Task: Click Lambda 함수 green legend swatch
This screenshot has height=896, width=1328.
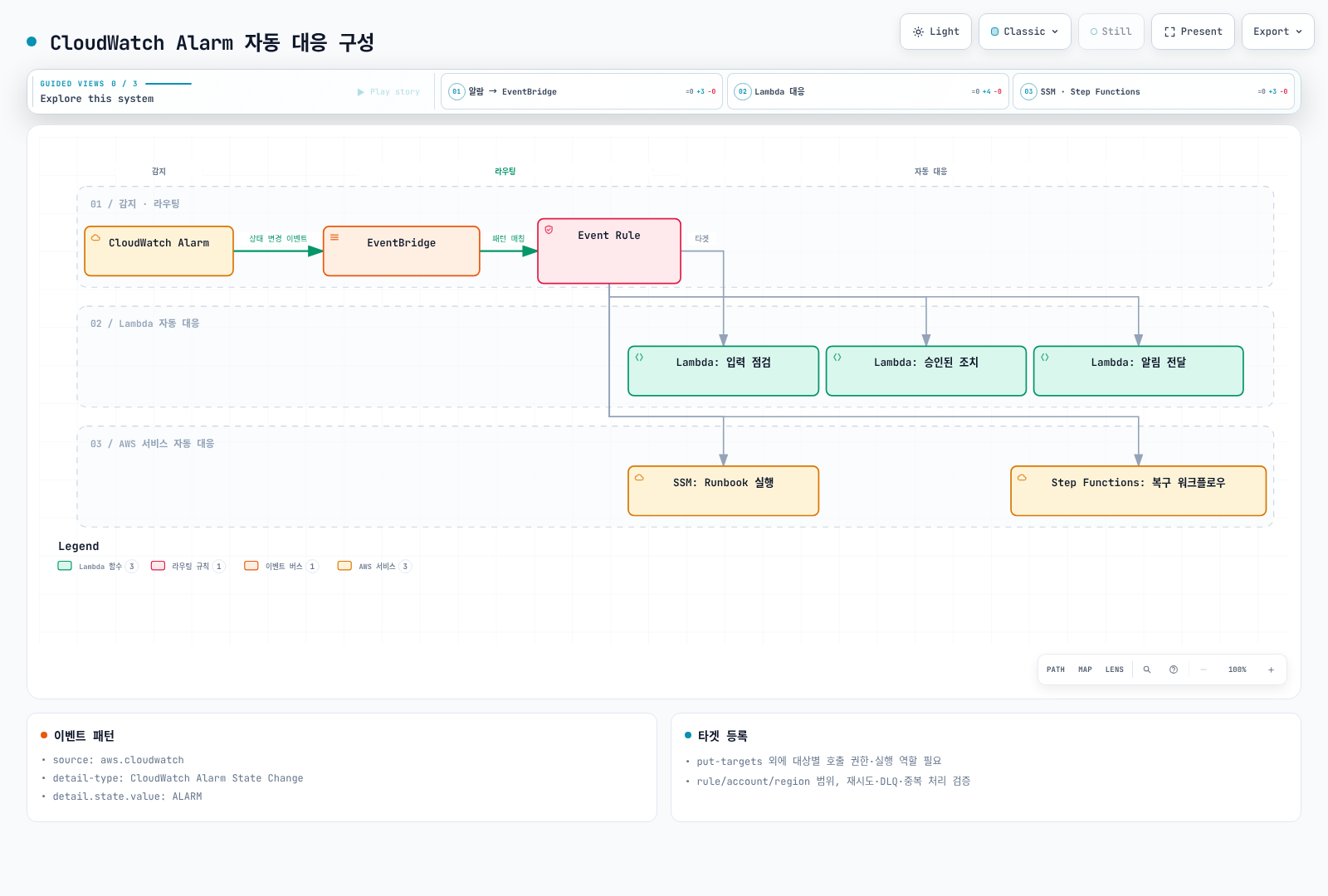Action: pos(65,566)
